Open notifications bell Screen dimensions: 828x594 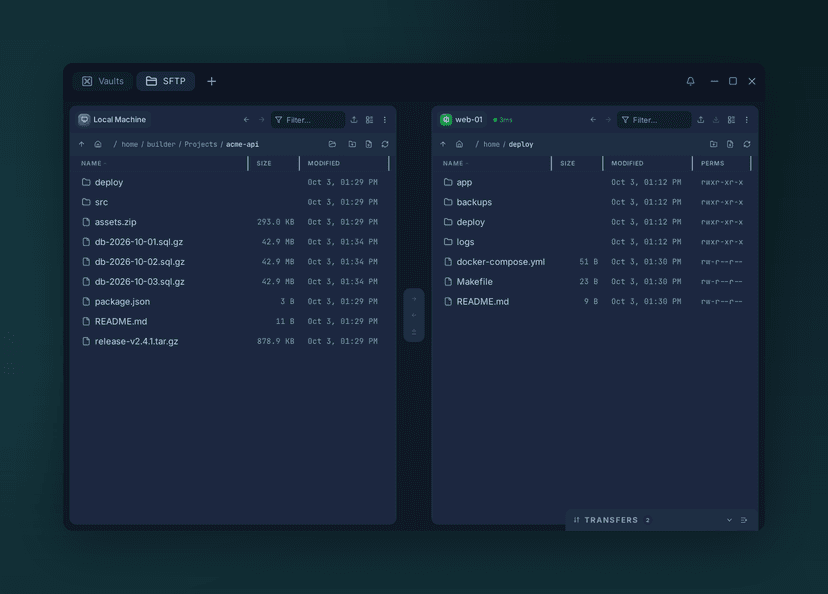click(x=690, y=81)
